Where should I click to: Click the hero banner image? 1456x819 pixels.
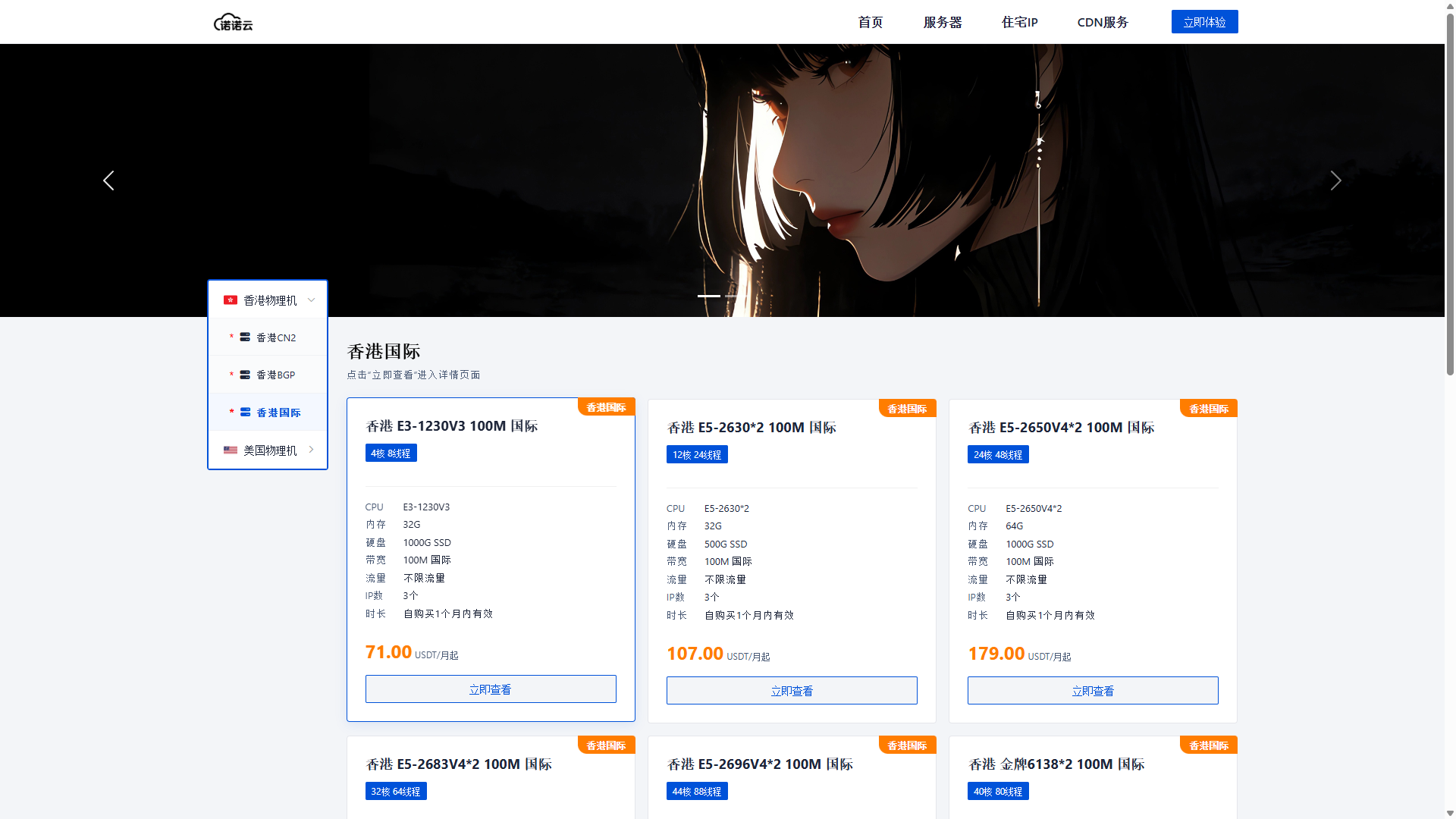point(722,180)
